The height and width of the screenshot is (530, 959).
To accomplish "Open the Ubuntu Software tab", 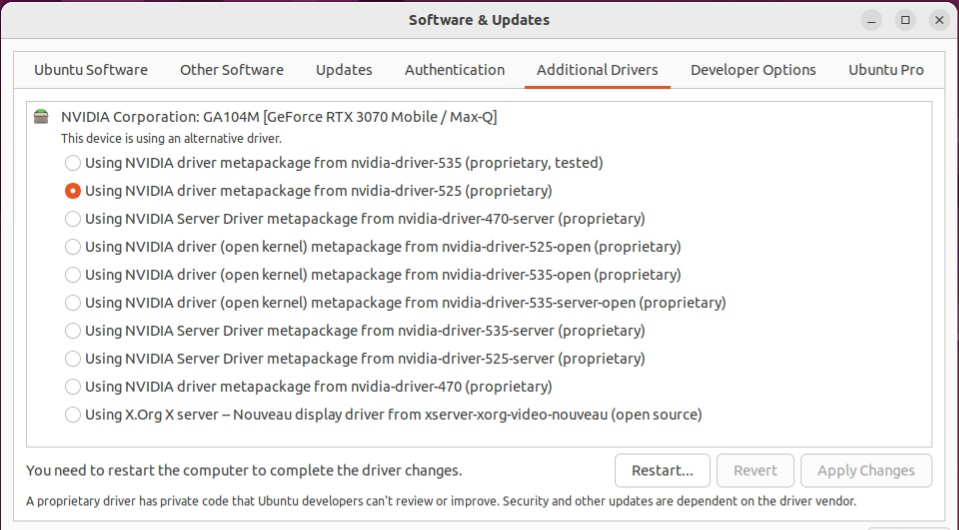I will coord(91,70).
